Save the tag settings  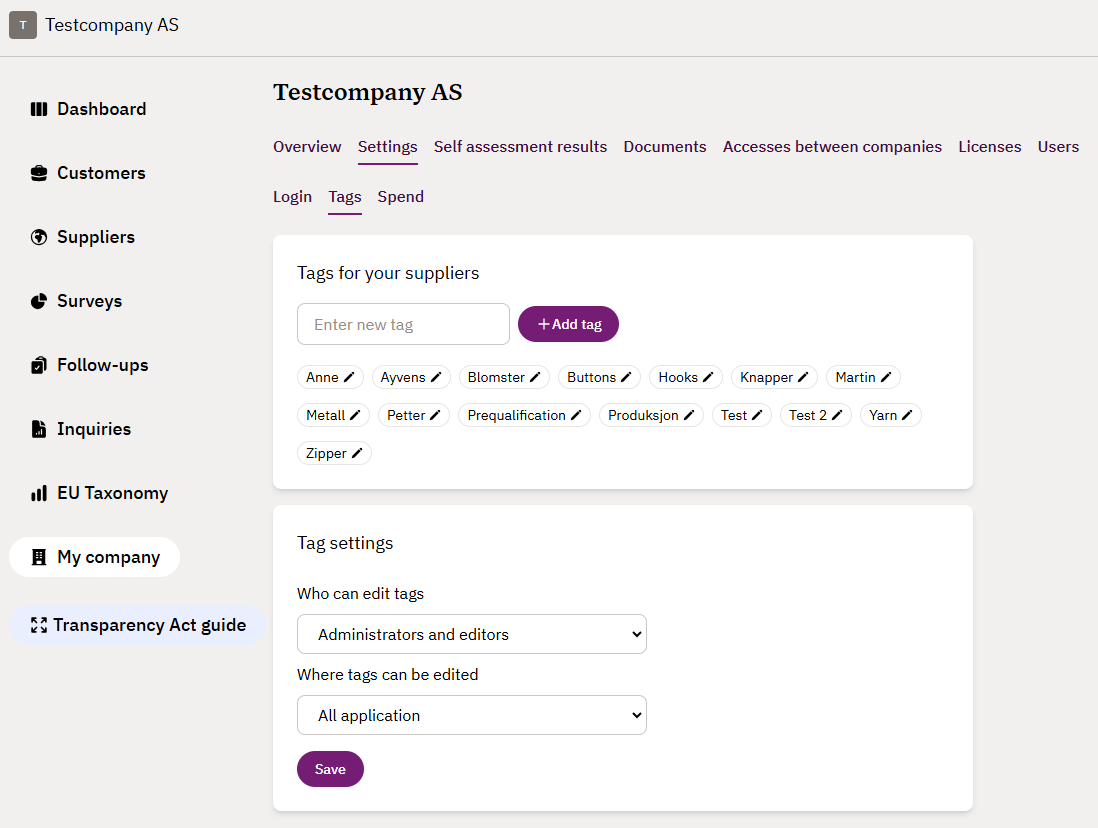pos(330,769)
